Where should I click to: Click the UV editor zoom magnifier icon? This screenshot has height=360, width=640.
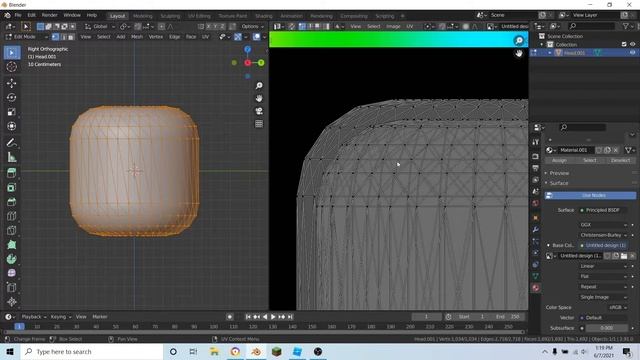point(519,40)
